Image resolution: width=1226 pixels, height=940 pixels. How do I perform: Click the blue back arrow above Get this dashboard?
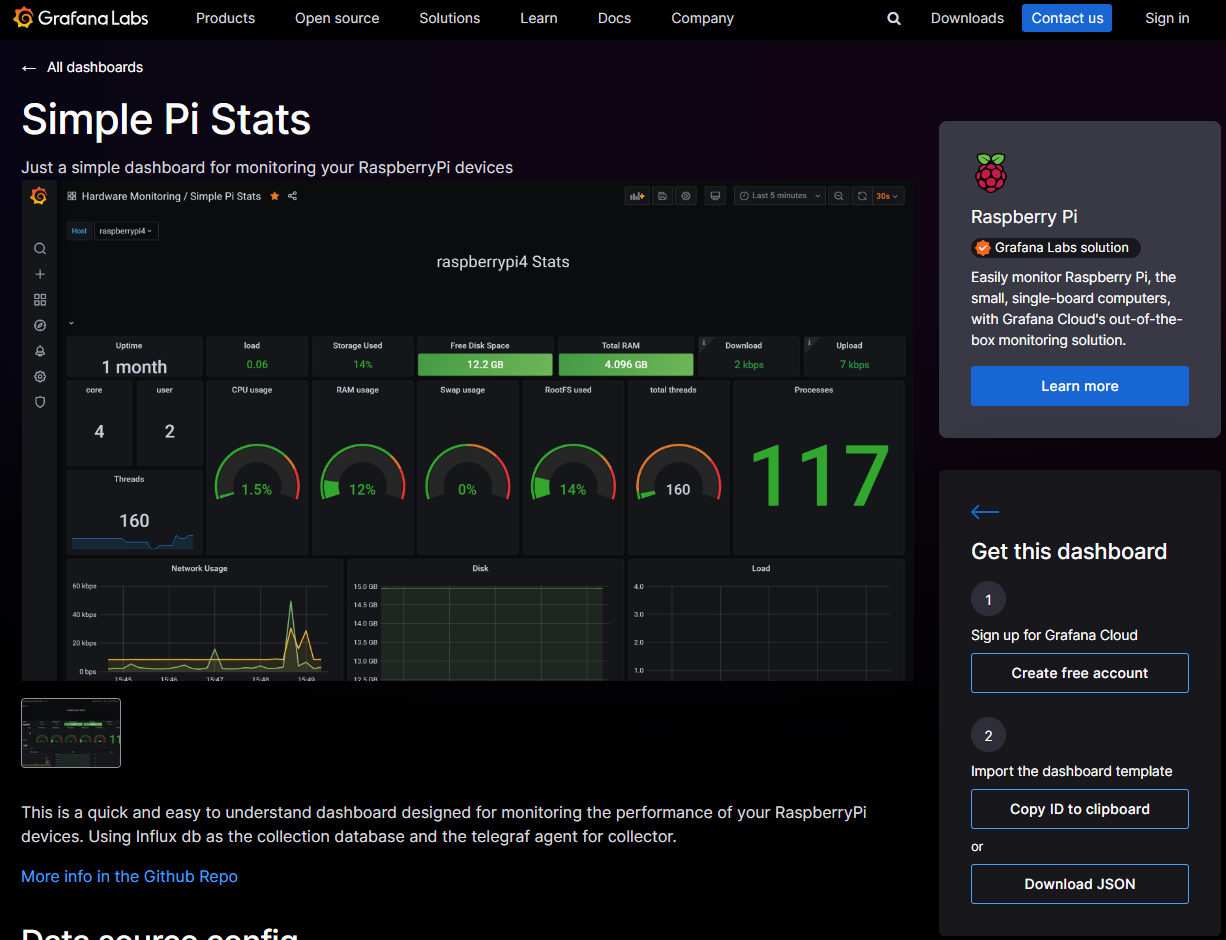985,512
